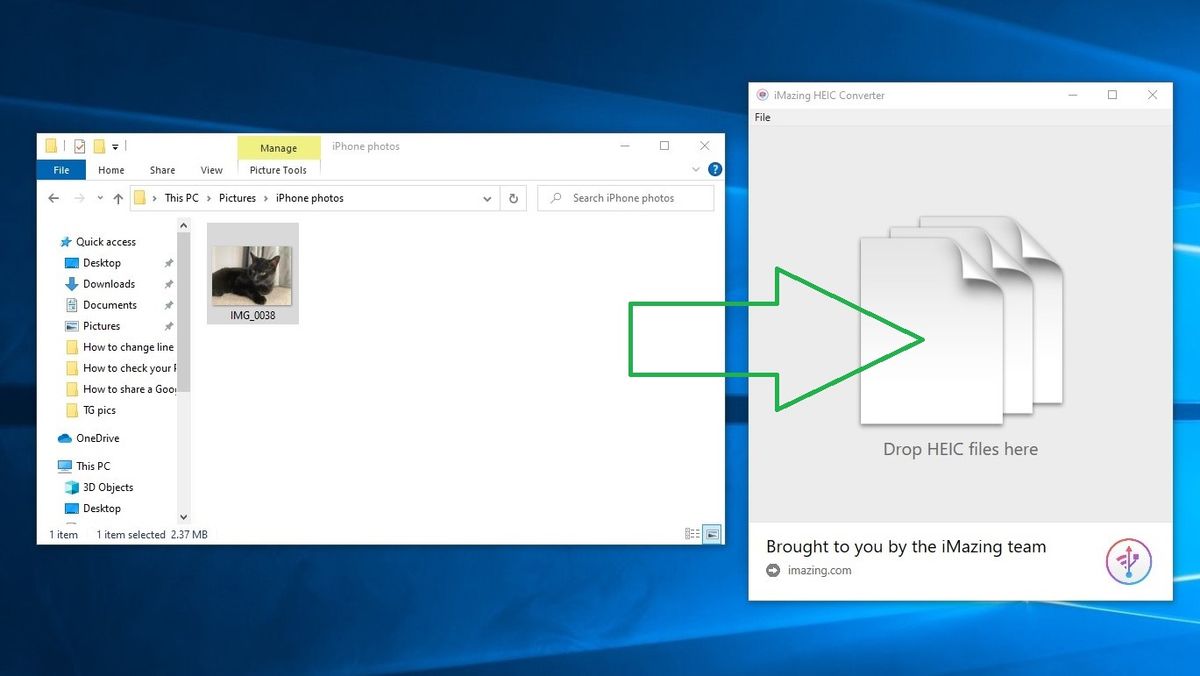Viewport: 1200px width, 676px height.
Task: Switch to details view in the status bar
Action: coord(693,533)
